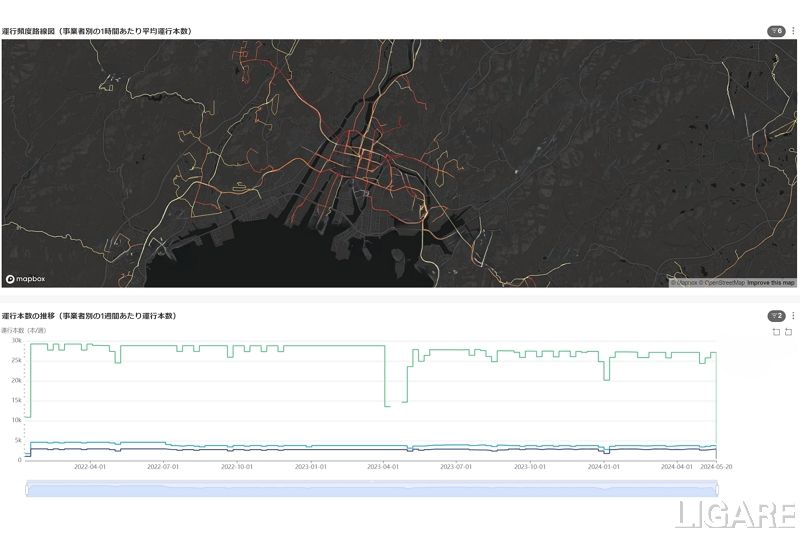This screenshot has width=800, height=533.
Task: Open map panel filter badge showing 6
Action: (x=775, y=31)
